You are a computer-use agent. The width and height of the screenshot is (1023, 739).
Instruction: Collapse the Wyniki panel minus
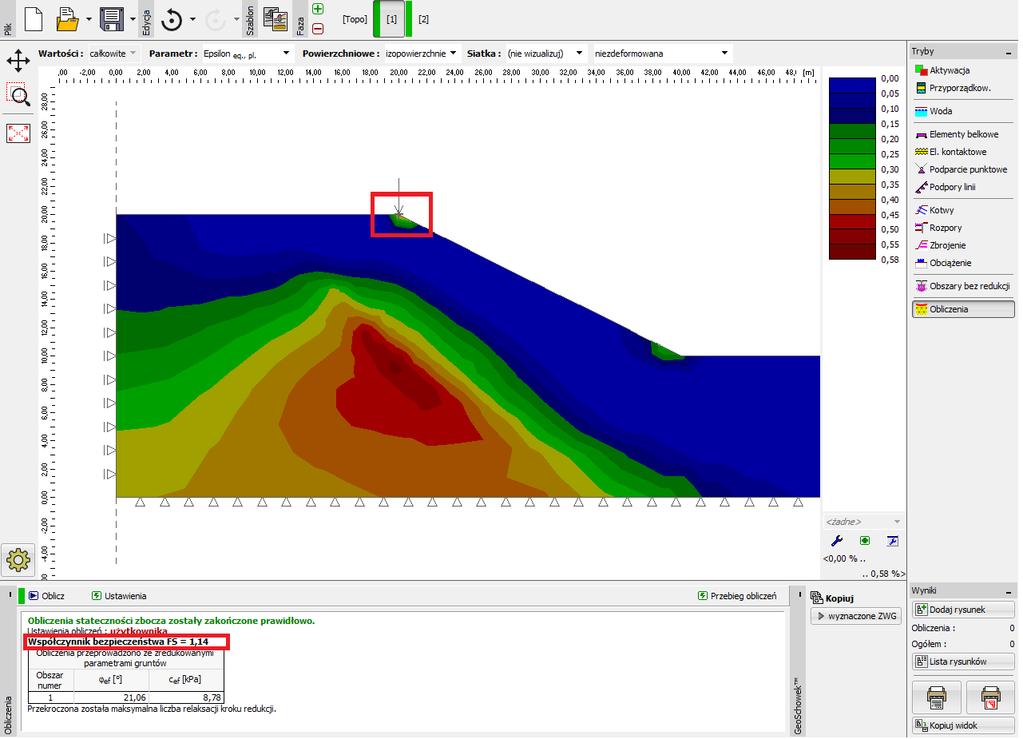coord(1009,591)
